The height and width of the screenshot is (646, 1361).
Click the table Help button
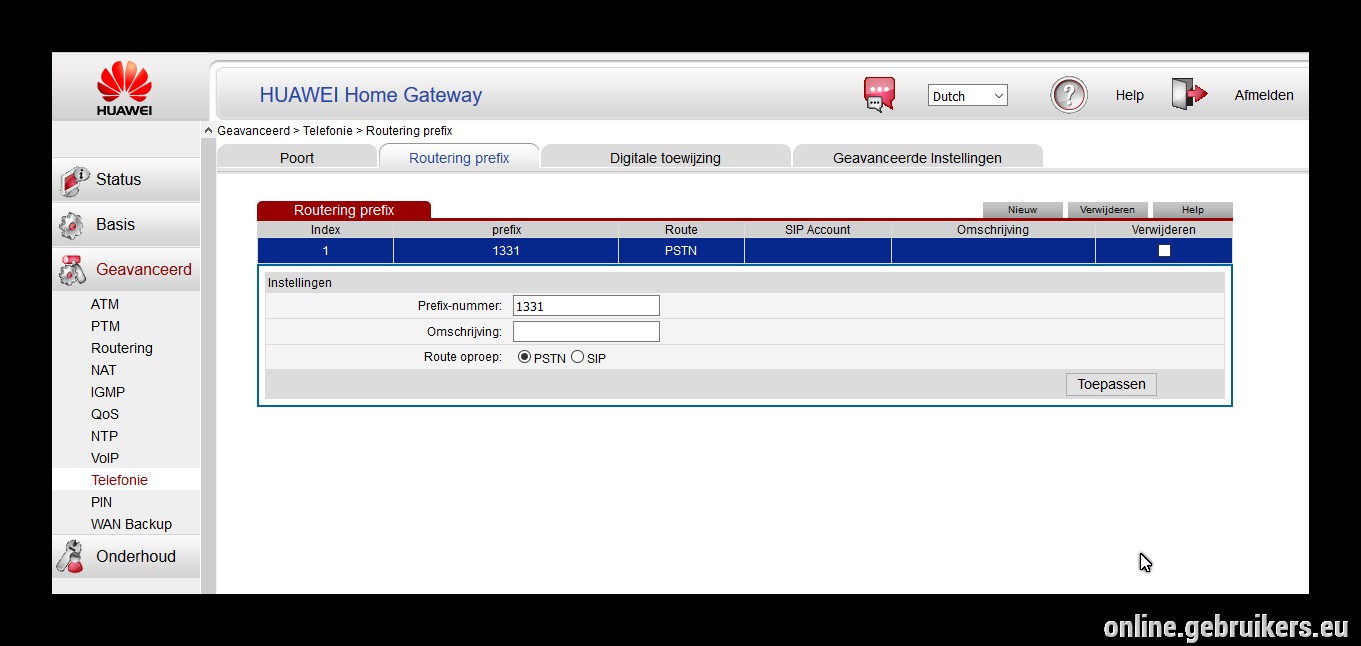1192,210
